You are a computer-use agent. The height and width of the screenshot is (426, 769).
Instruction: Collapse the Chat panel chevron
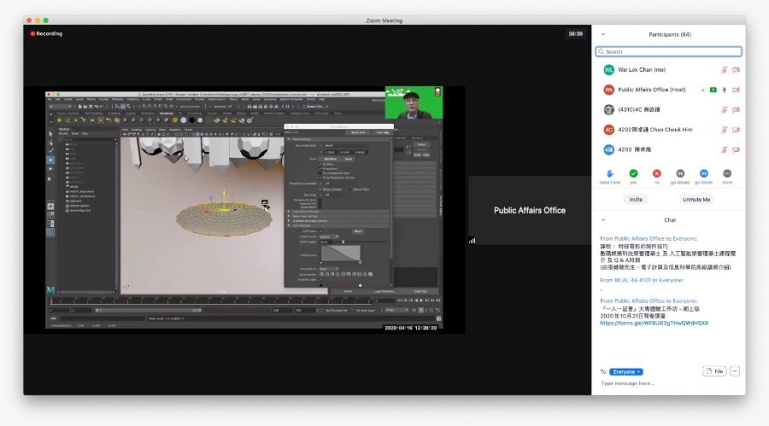pyautogui.click(x=603, y=220)
